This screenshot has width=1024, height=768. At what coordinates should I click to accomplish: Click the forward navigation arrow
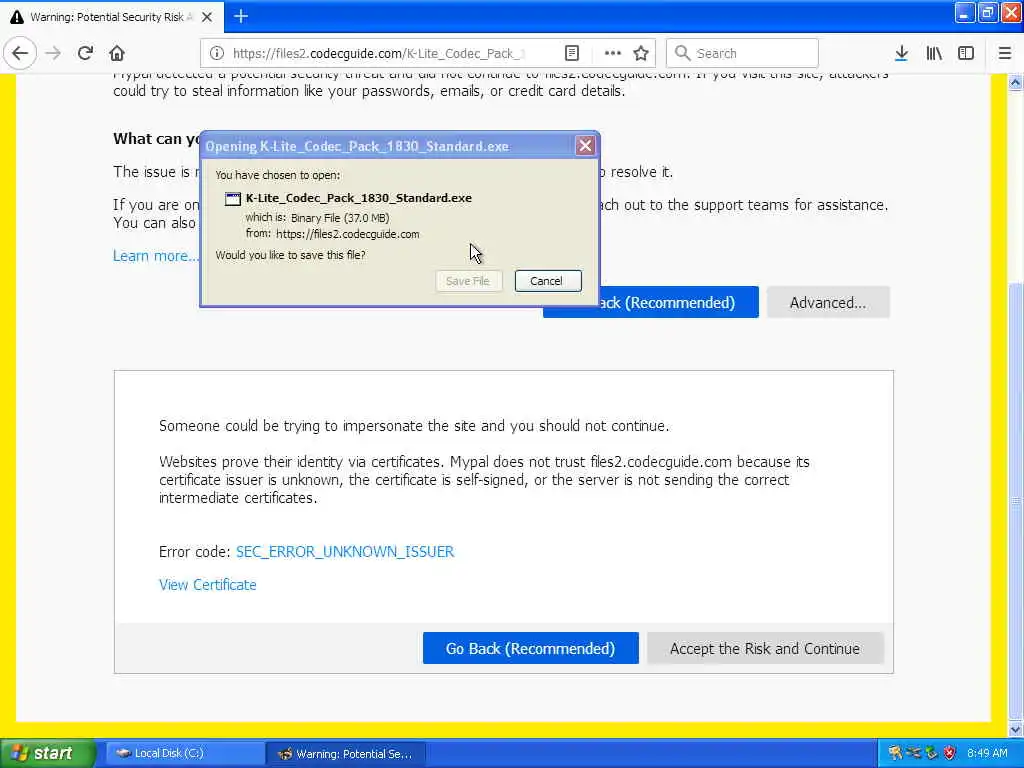[x=53, y=53]
